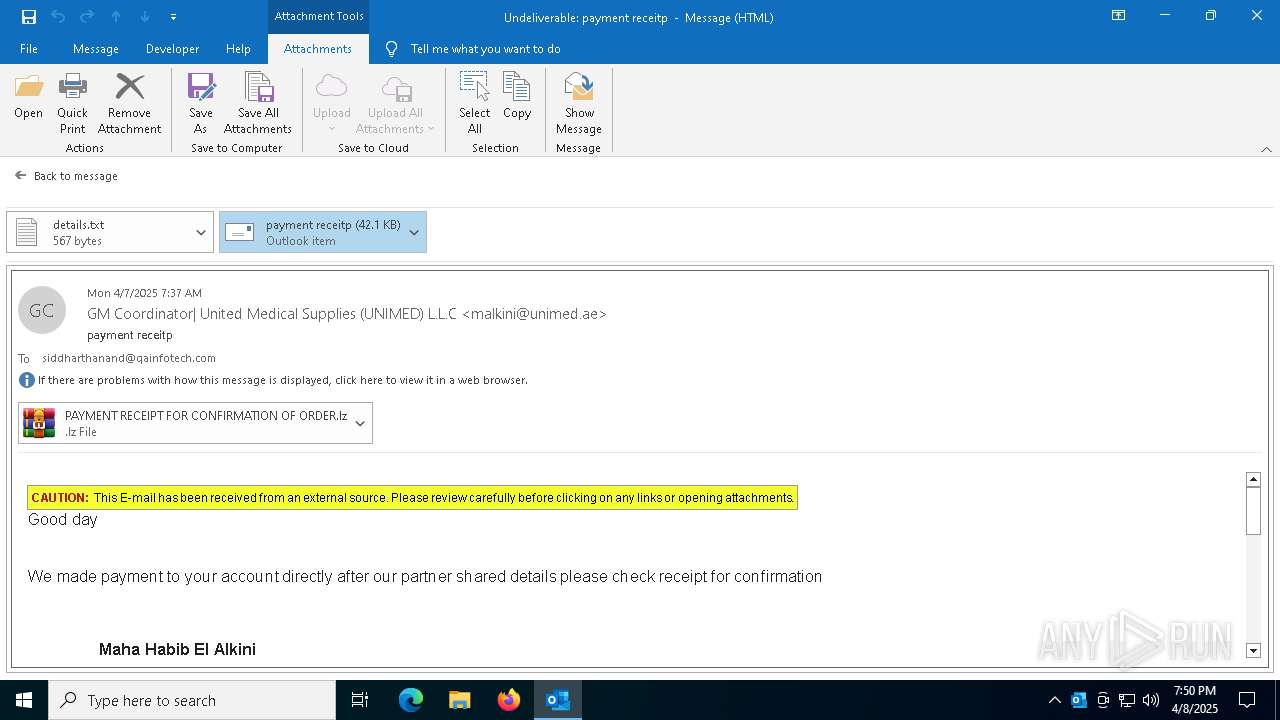Viewport: 1280px width, 720px height.
Task: Expand payment receitp attachment dropdown arrow
Action: click(x=414, y=233)
